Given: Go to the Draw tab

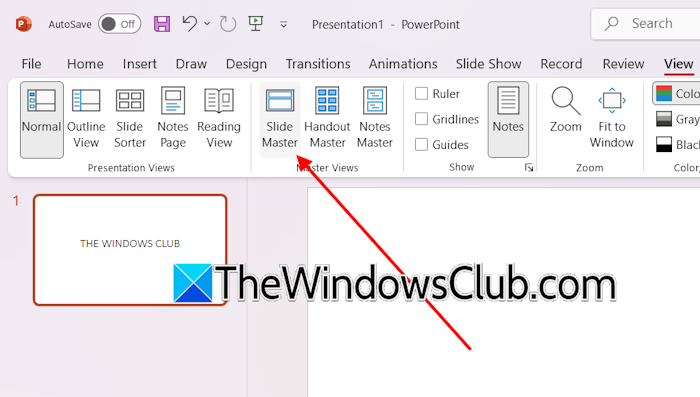Looking at the screenshot, I should (x=191, y=64).
